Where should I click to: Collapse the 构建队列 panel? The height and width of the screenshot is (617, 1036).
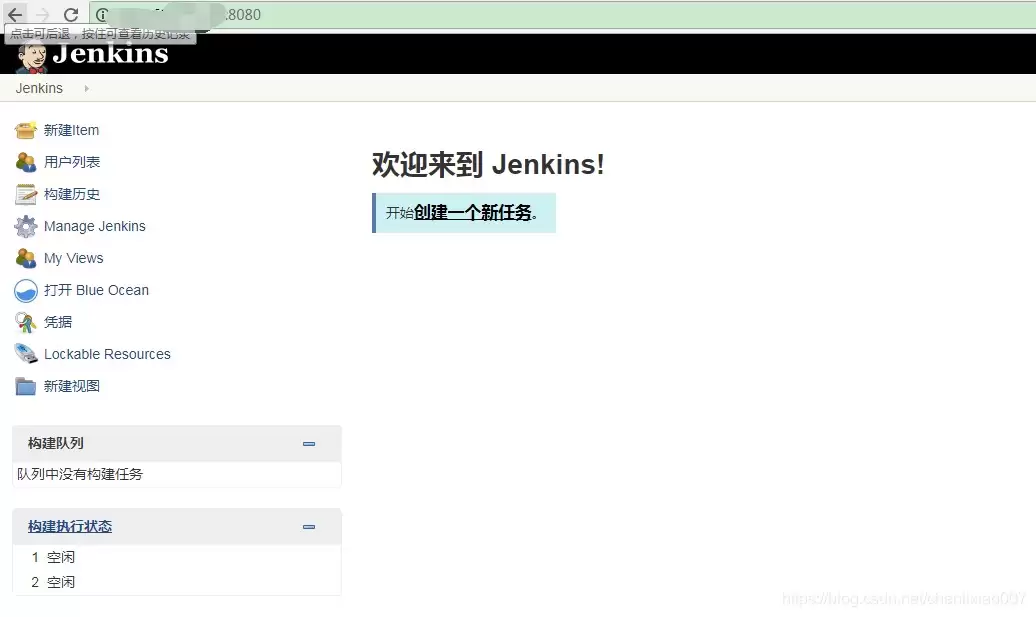[309, 444]
